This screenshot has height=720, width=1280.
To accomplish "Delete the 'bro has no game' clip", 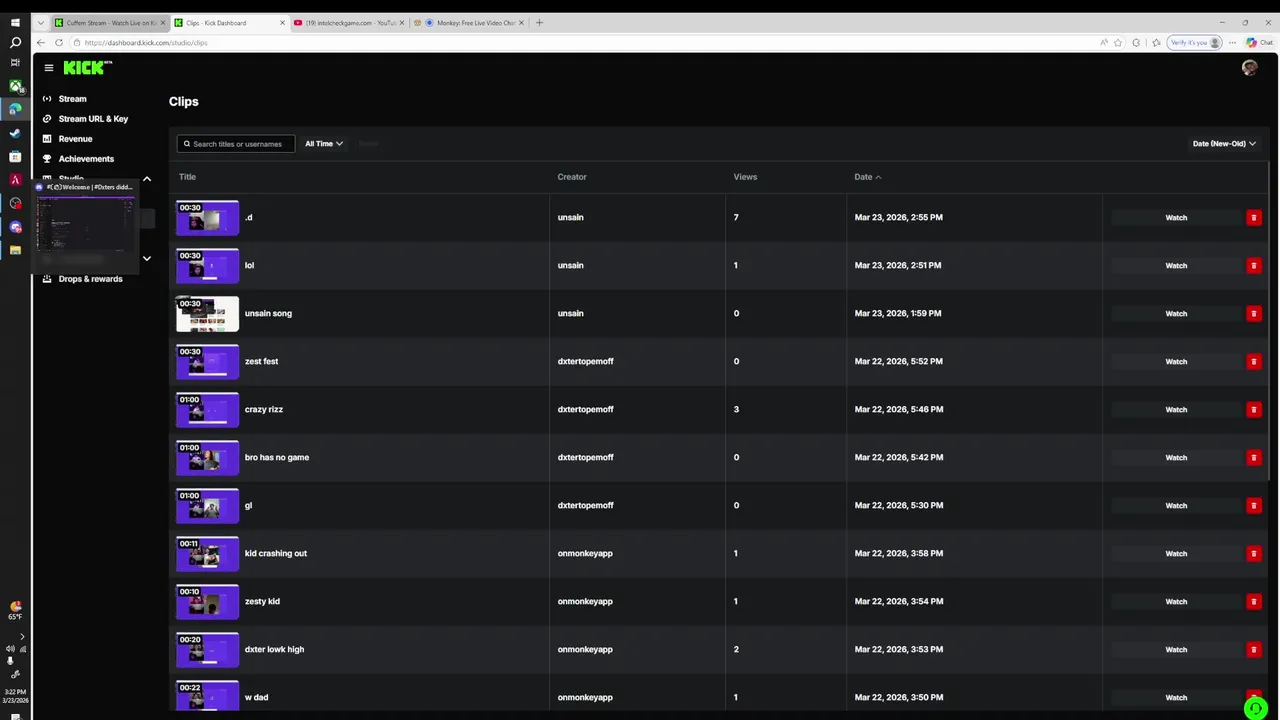I will 1253,457.
